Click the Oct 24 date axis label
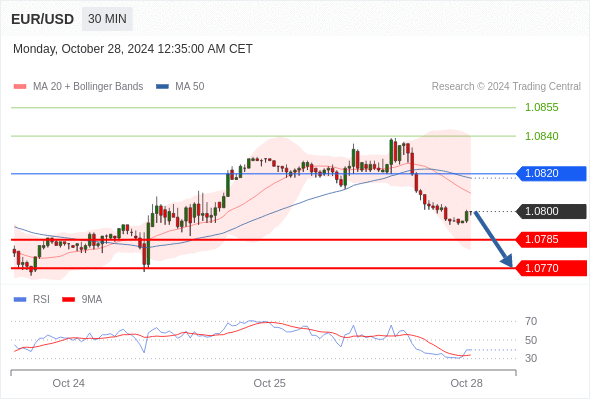 [x=68, y=383]
